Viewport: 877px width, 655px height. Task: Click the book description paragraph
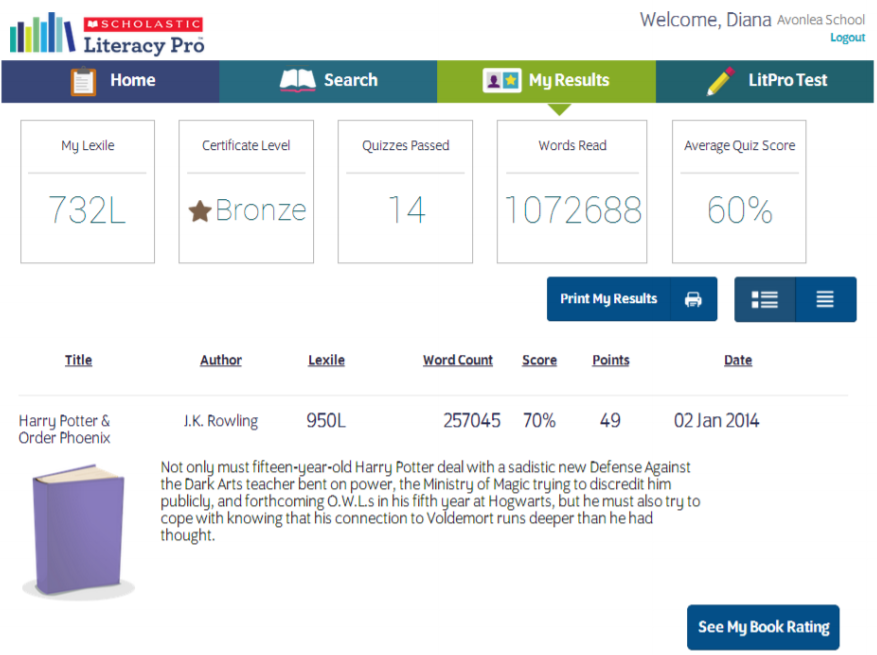430,501
